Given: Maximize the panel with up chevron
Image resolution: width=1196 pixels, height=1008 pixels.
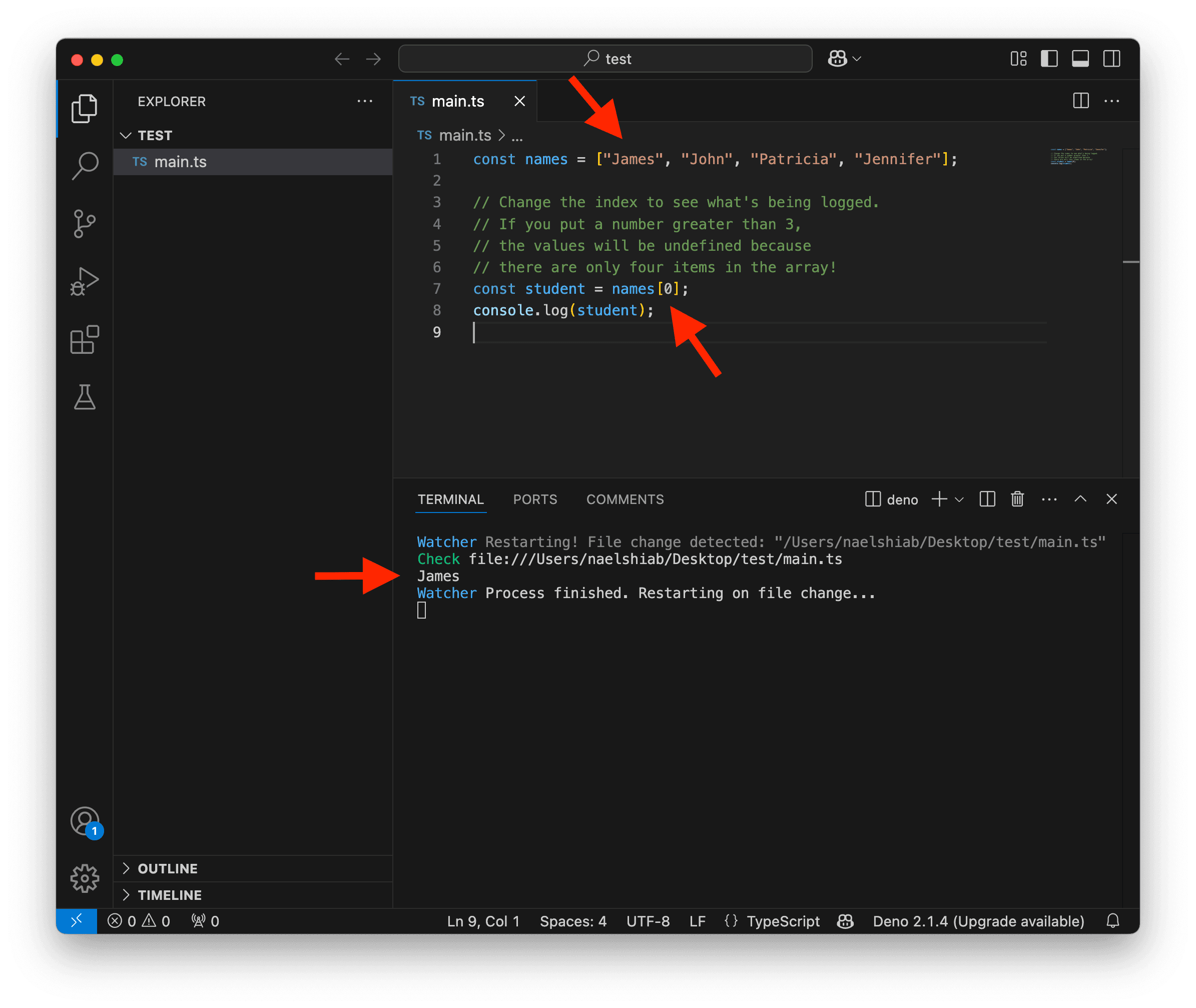Looking at the screenshot, I should coord(1080,499).
